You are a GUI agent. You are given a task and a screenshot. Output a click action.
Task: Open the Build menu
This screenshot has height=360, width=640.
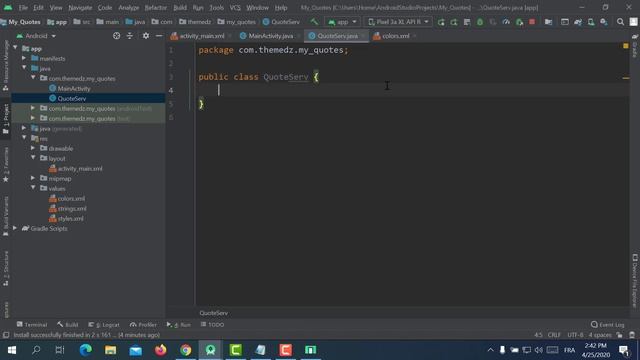coord(180,8)
